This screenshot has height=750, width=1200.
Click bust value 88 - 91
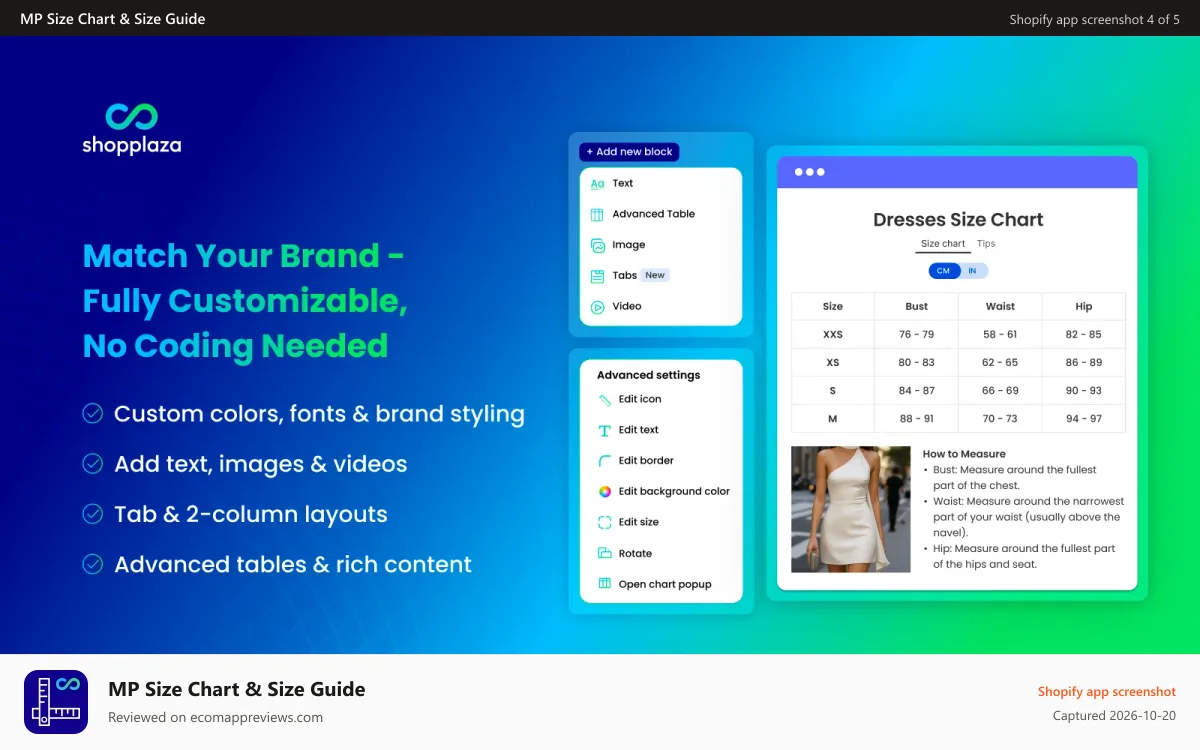point(917,419)
